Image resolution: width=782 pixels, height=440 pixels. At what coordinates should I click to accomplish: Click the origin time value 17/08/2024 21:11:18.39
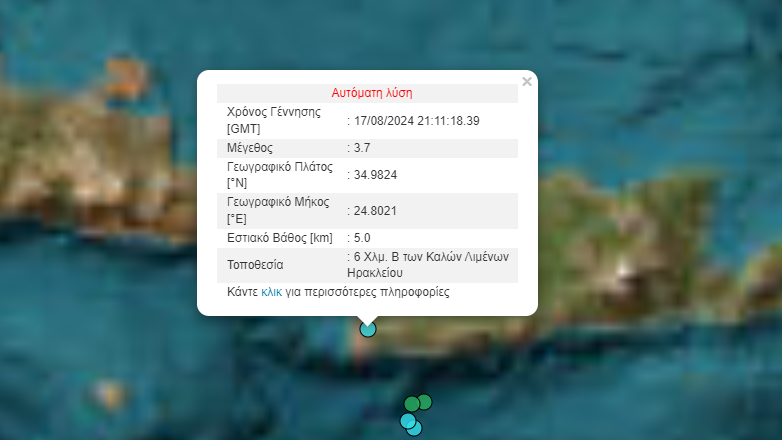[x=416, y=121]
